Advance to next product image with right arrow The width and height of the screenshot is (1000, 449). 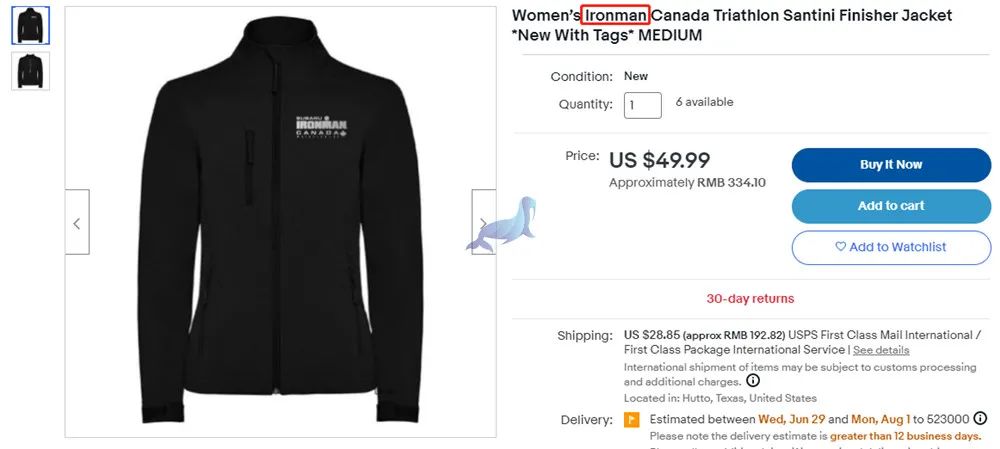tap(483, 222)
